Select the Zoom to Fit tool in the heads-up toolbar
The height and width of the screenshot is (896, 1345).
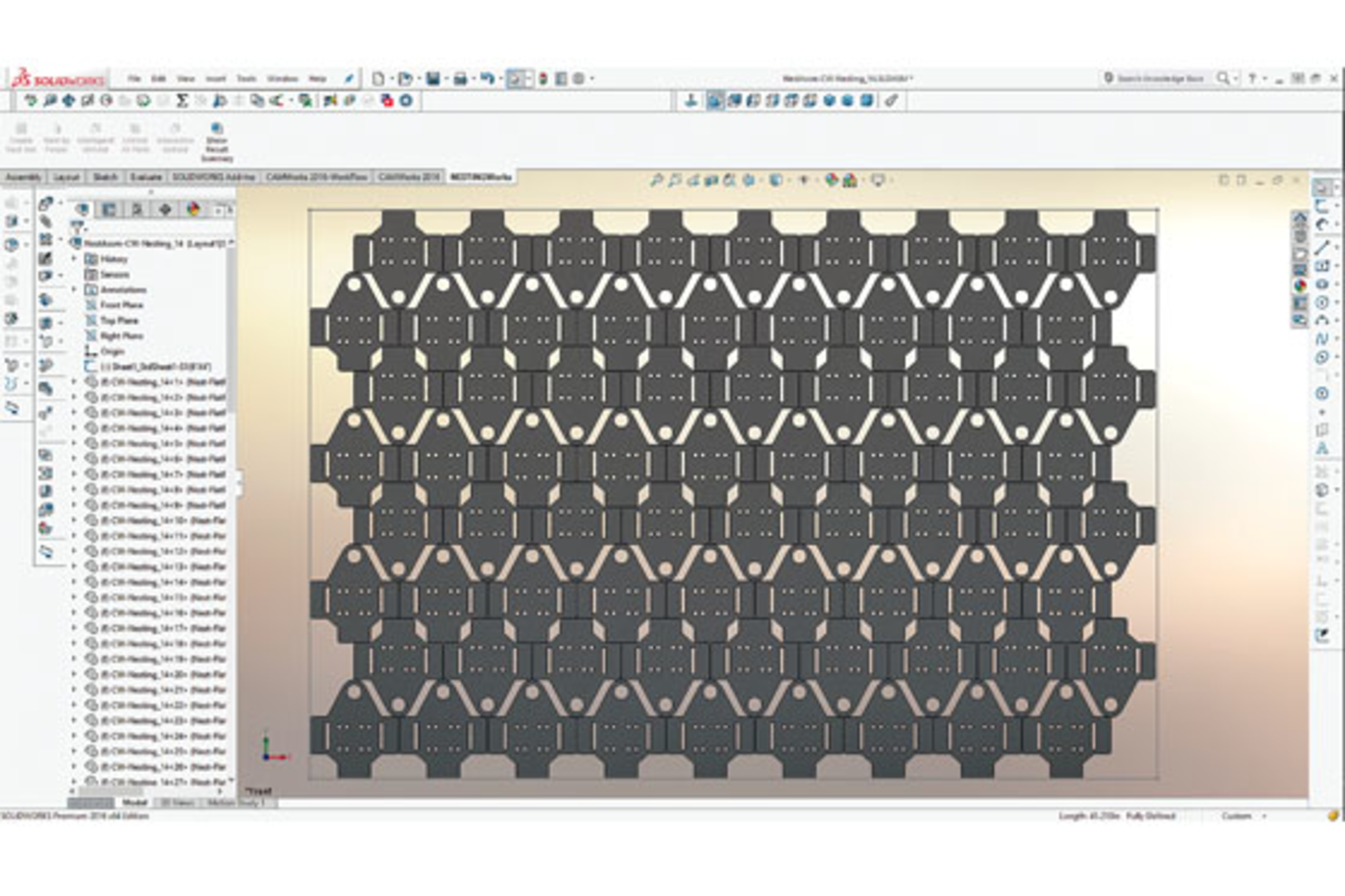point(656,179)
